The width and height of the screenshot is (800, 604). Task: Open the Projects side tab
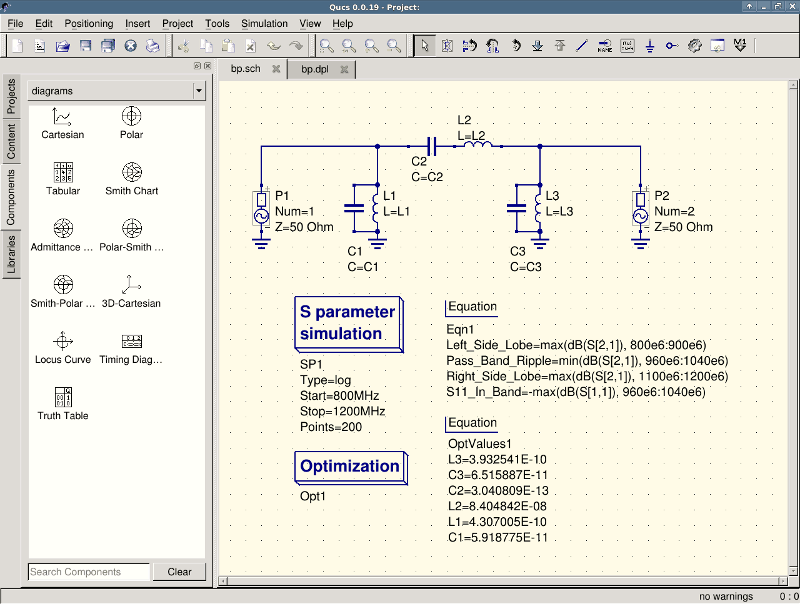click(11, 96)
